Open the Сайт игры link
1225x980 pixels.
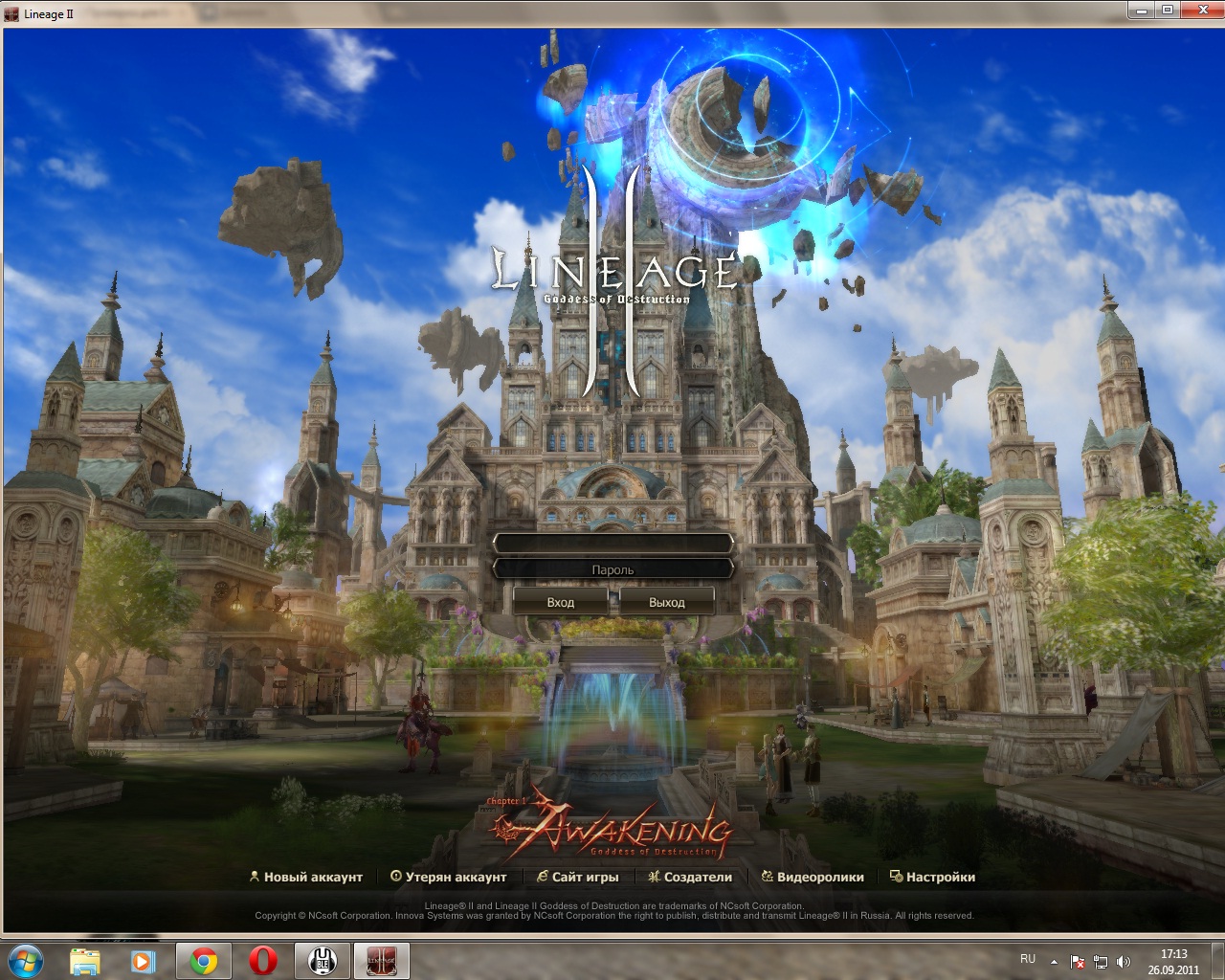point(578,877)
